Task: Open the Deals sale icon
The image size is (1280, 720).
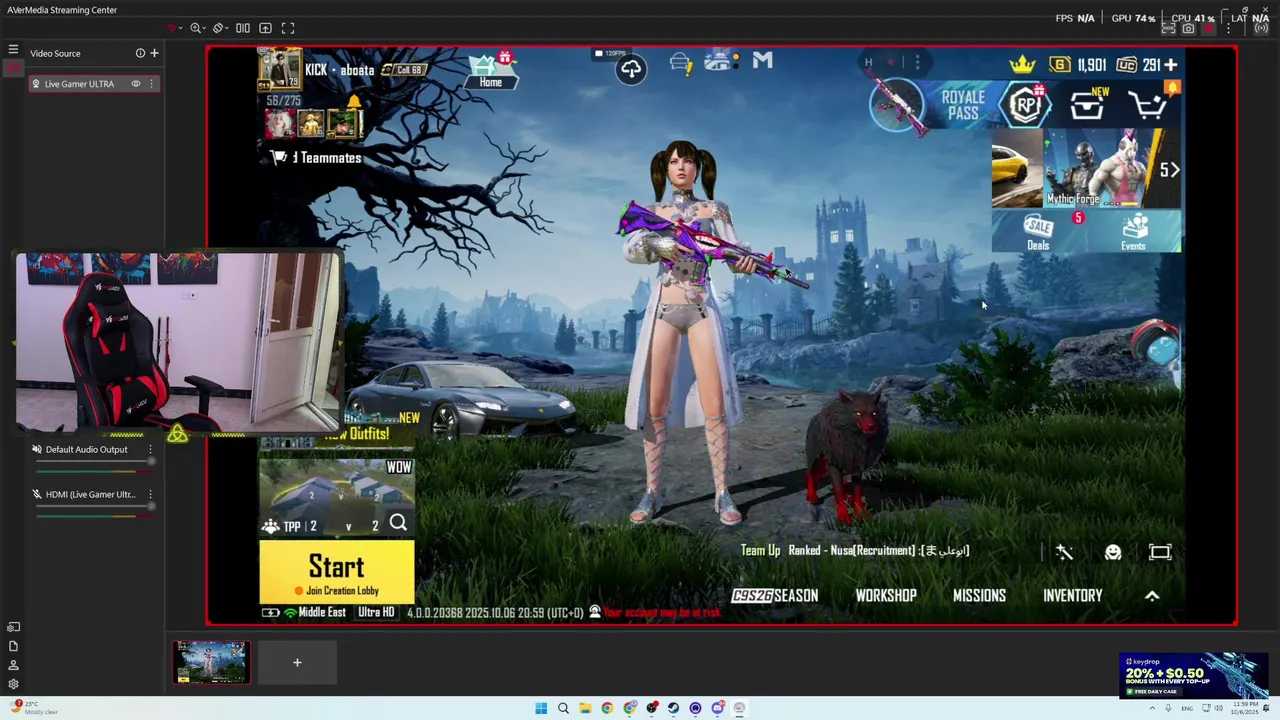Action: click(x=1038, y=232)
